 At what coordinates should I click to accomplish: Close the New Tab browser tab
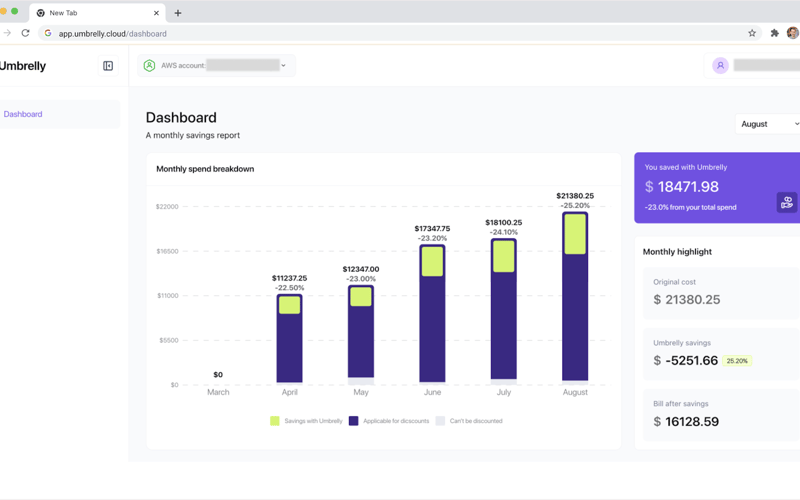click(x=156, y=13)
